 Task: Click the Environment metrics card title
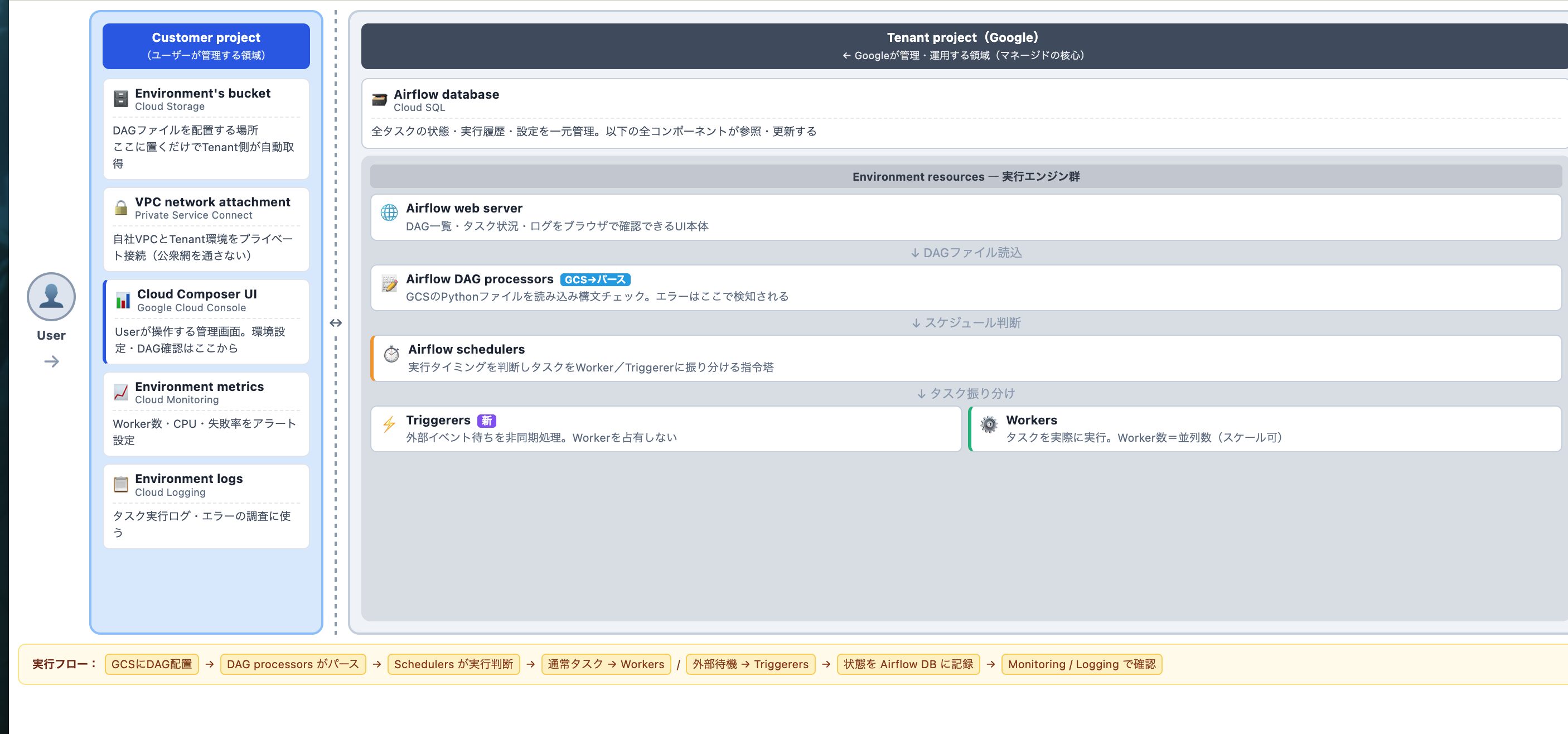(199, 387)
